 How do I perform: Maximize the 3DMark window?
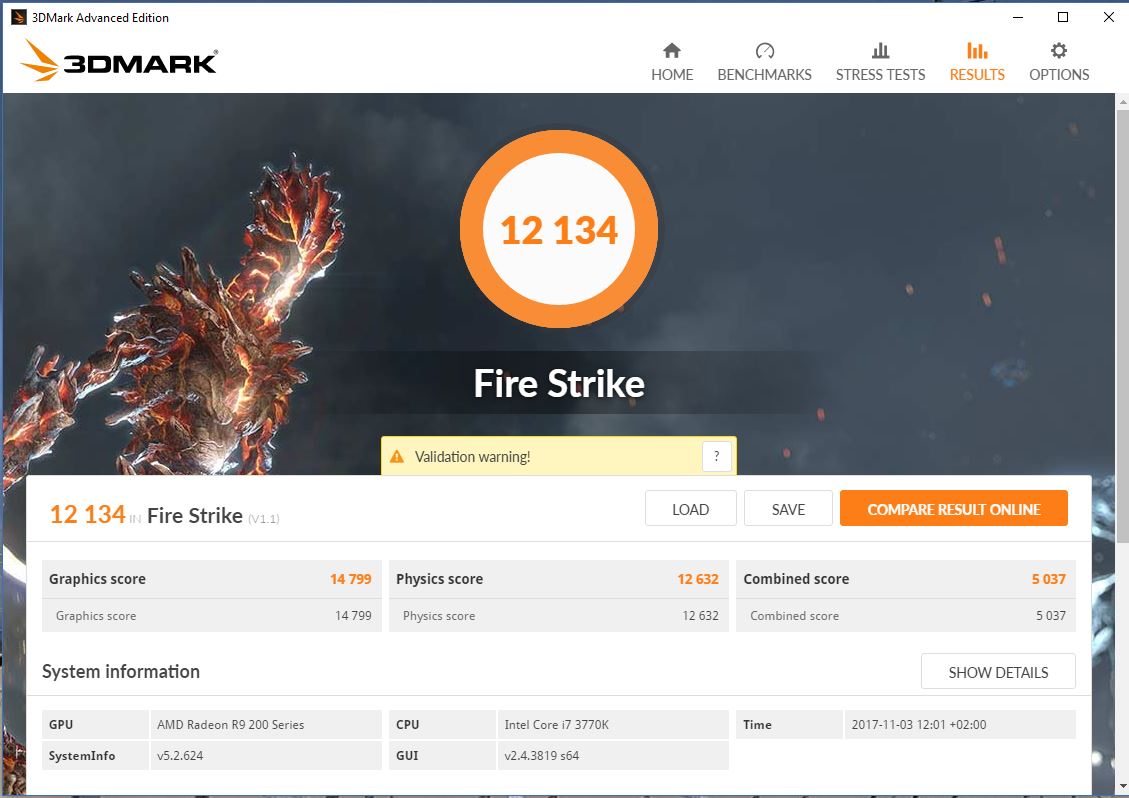tap(1063, 17)
